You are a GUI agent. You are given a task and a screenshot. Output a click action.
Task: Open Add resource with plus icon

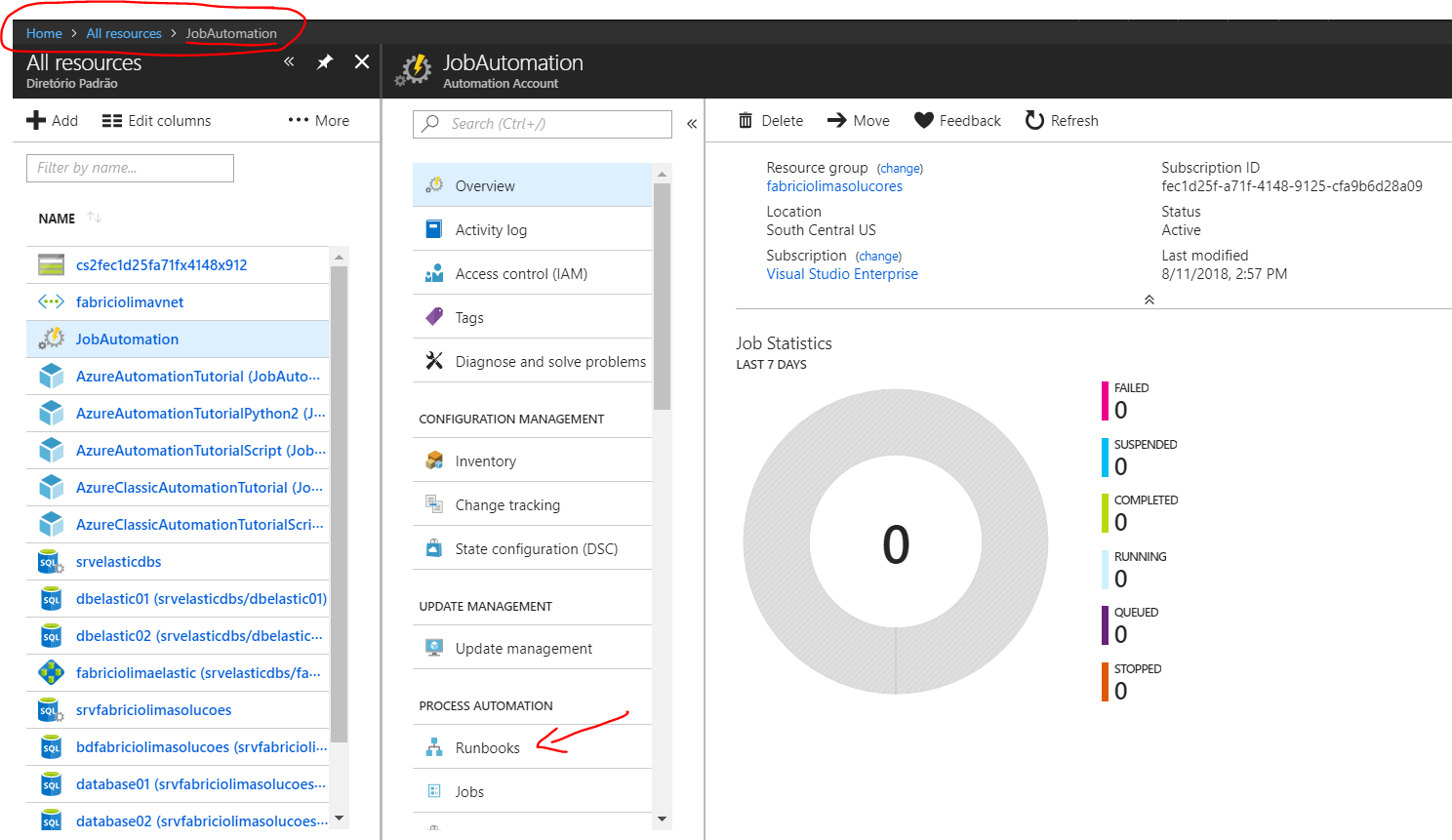[x=37, y=121]
